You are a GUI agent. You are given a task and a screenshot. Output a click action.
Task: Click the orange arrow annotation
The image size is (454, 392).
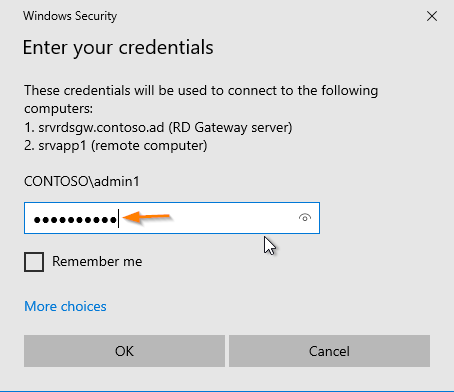pos(147,218)
